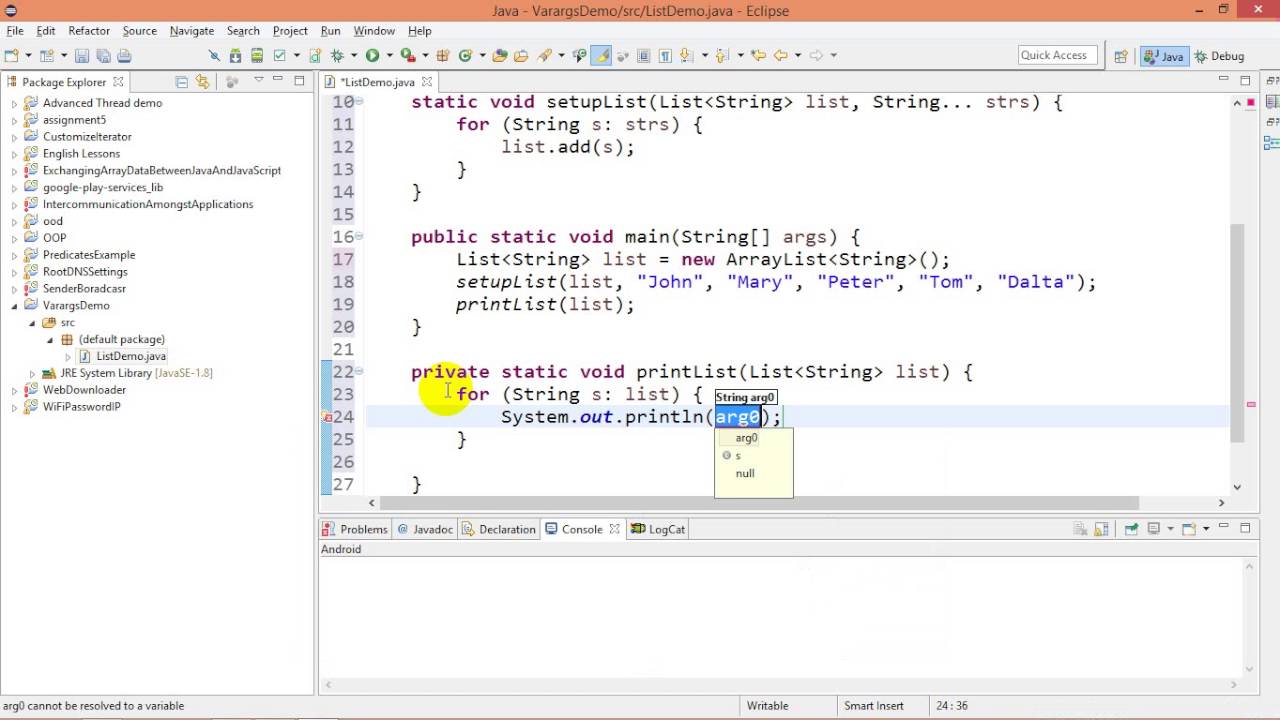Image resolution: width=1280 pixels, height=720 pixels.
Task: Close the ListDemo.java editor tab
Action: 427,82
